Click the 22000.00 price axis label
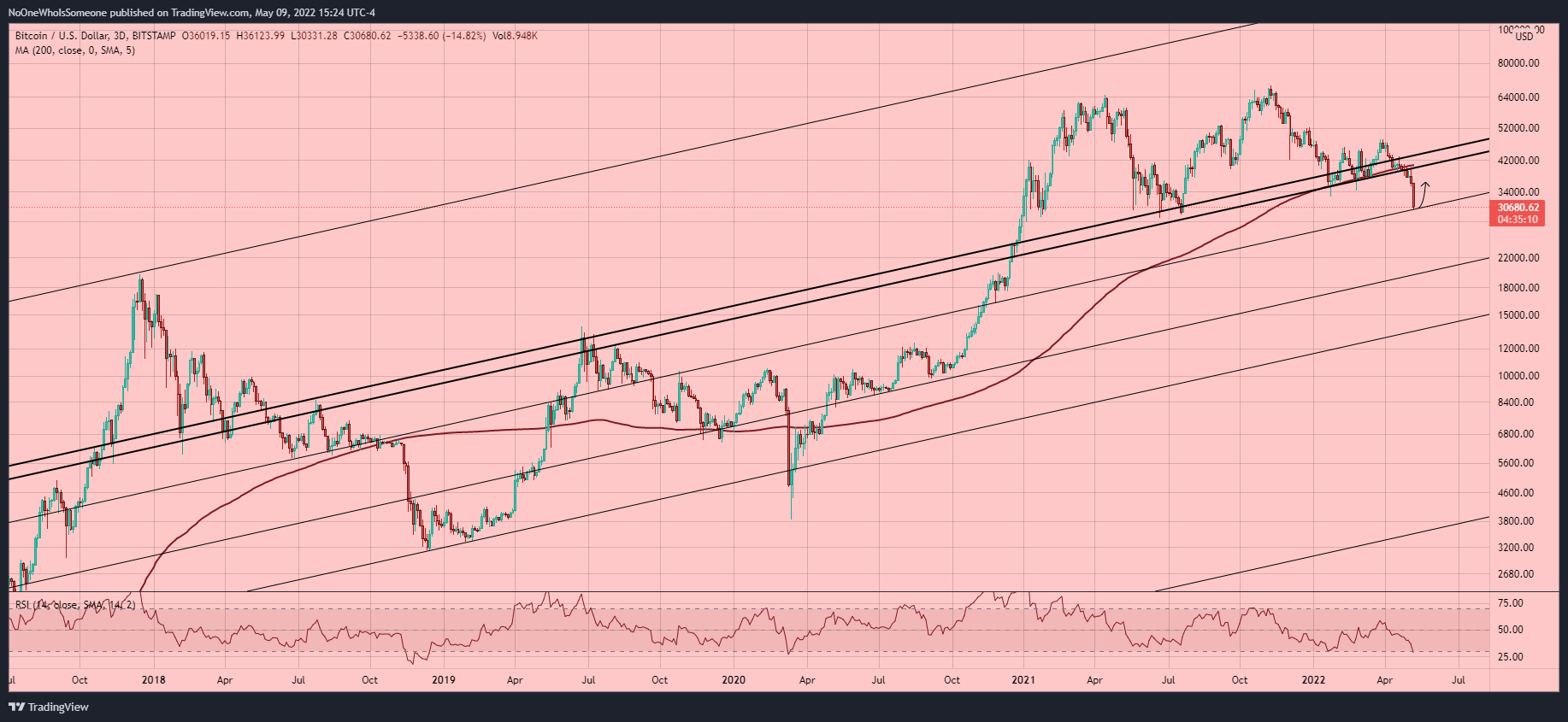Viewport: 1568px width, 722px height. (x=1518, y=258)
